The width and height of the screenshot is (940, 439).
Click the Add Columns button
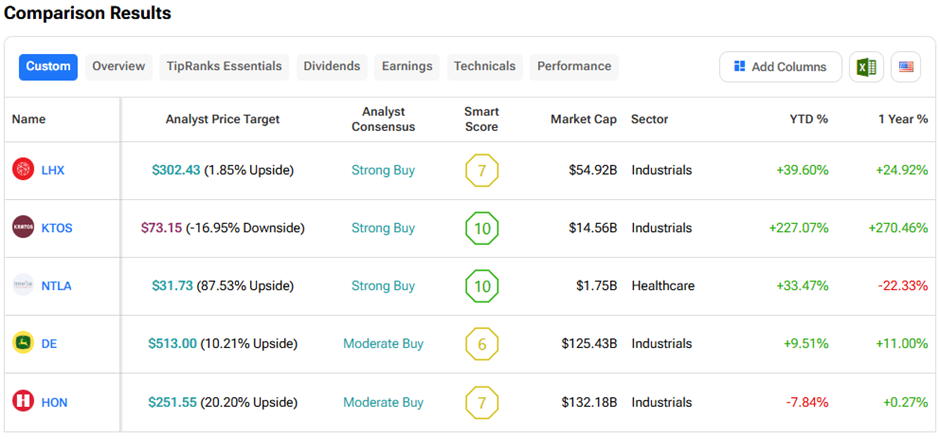tap(781, 67)
